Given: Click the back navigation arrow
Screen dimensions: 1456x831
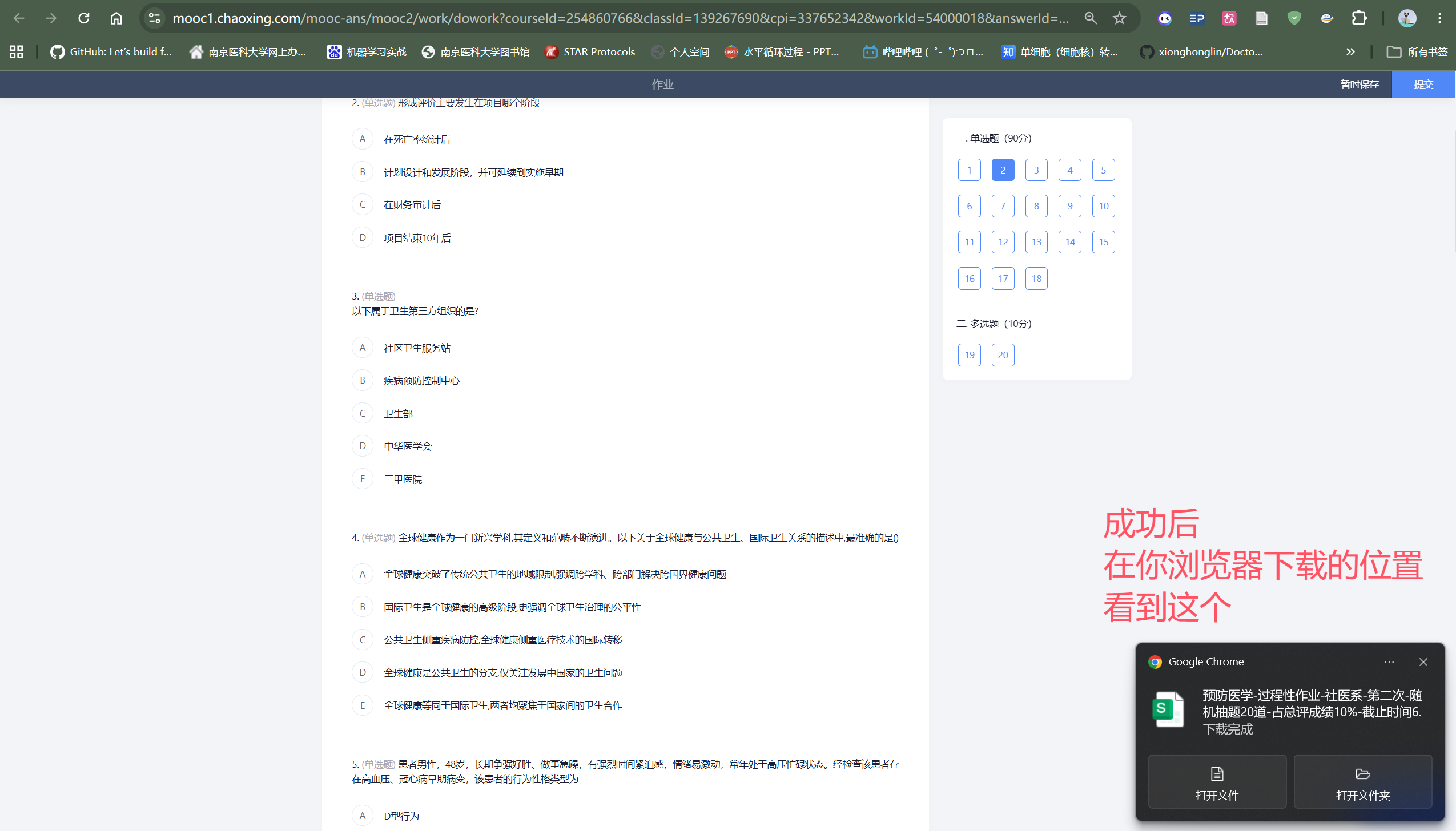Looking at the screenshot, I should pos(19,18).
